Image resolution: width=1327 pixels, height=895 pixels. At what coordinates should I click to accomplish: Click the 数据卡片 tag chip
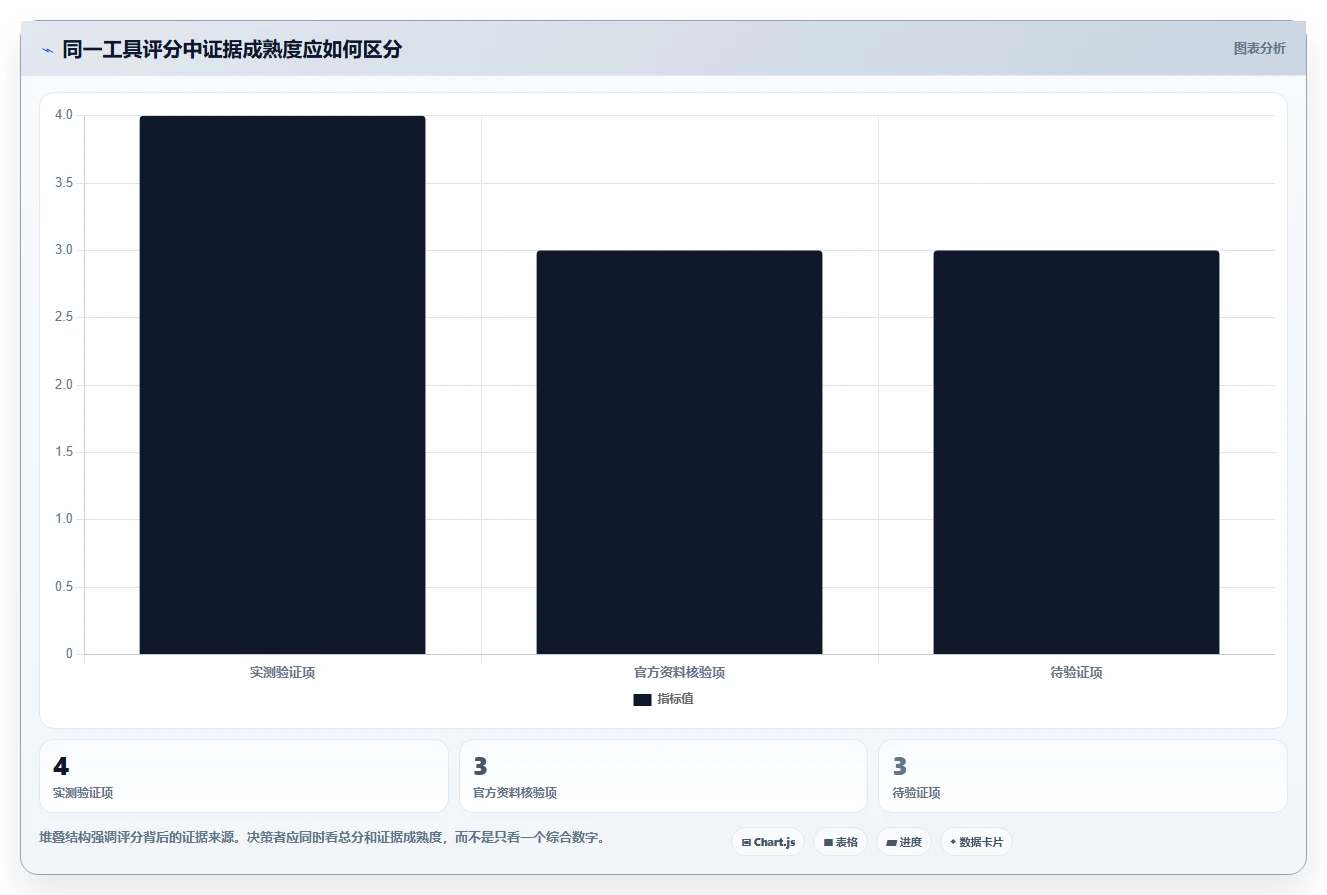click(976, 842)
